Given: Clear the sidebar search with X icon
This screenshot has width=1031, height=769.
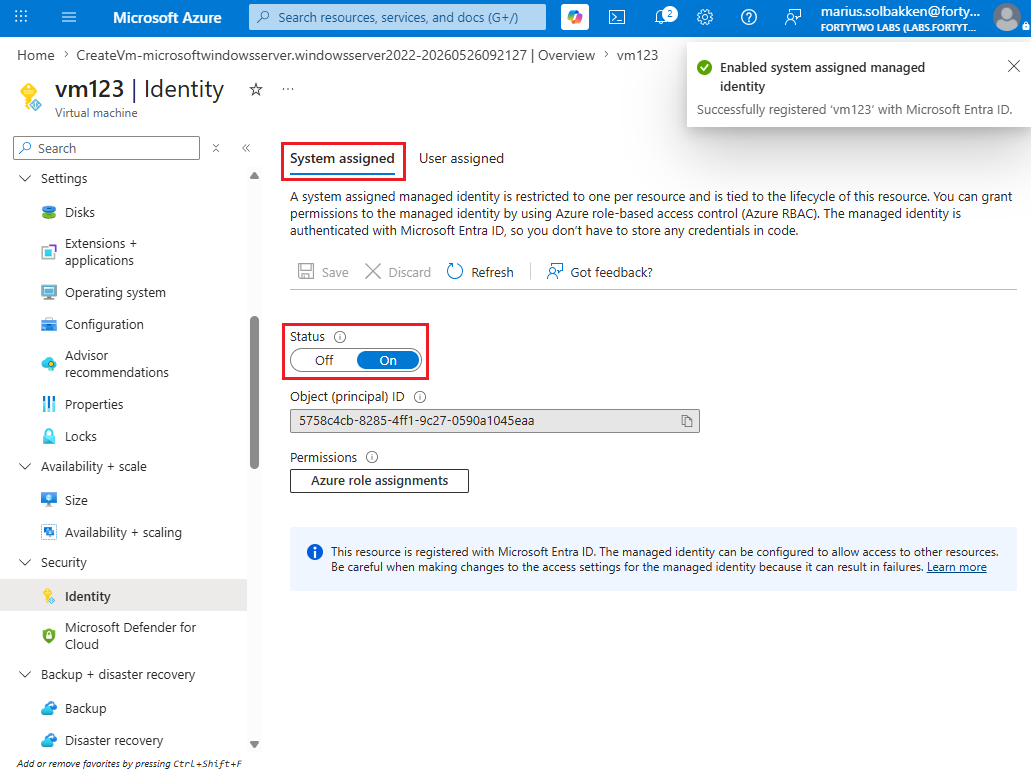Looking at the screenshot, I should 216,148.
